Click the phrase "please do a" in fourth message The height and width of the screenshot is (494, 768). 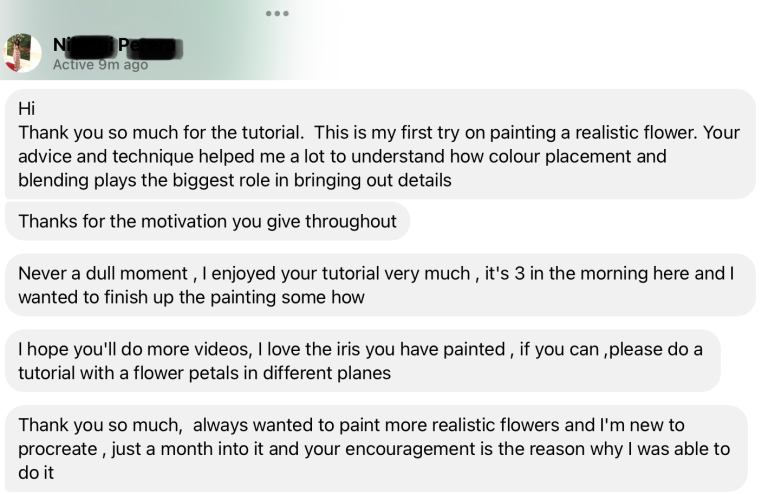coord(656,349)
